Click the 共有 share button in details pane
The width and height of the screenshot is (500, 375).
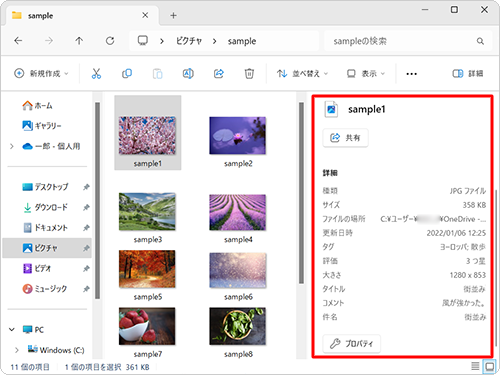point(345,137)
